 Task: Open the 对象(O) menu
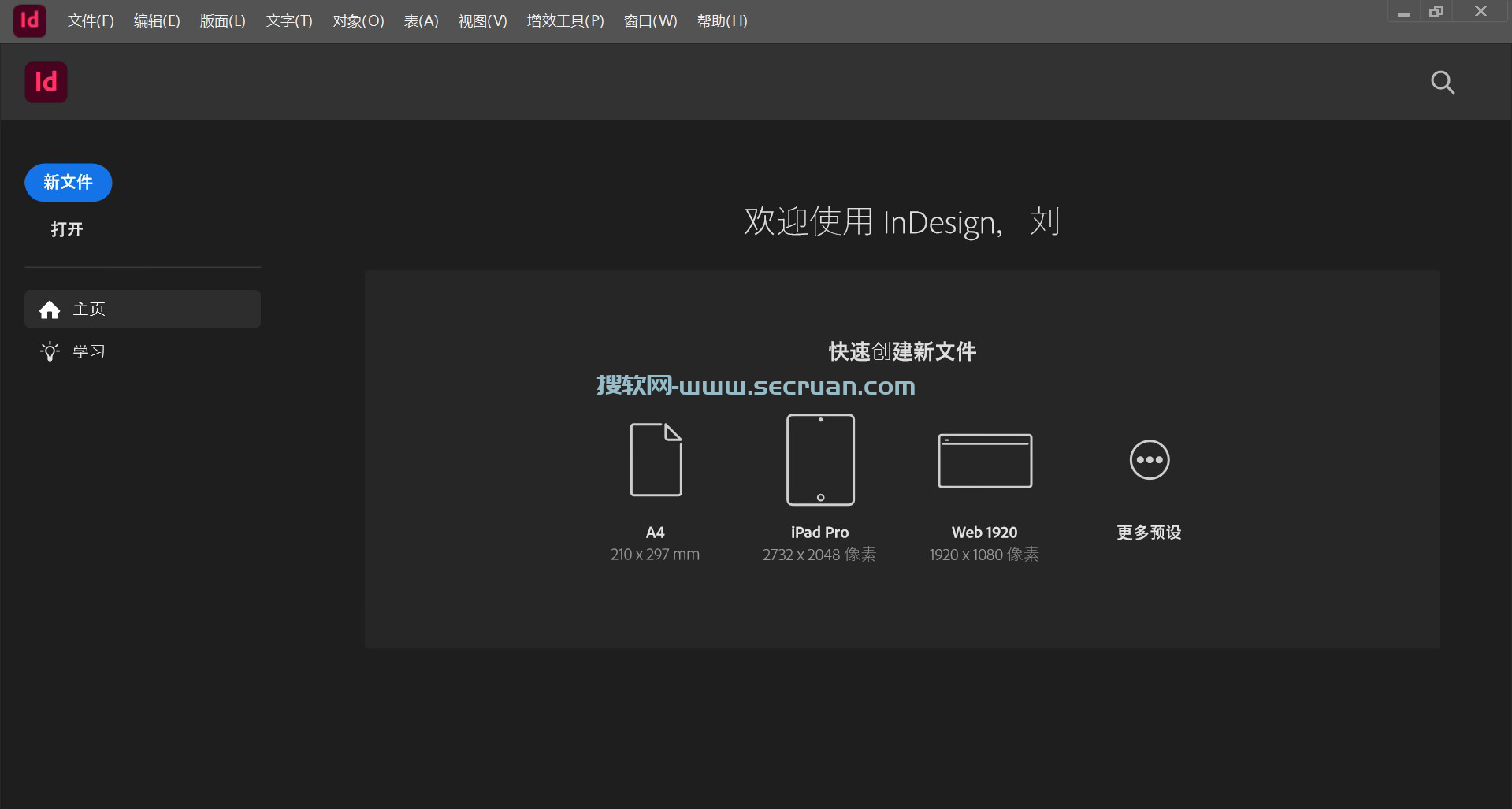pos(358,21)
